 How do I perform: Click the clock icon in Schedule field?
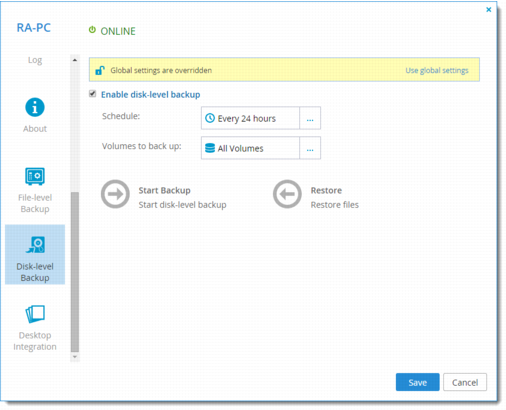point(210,118)
